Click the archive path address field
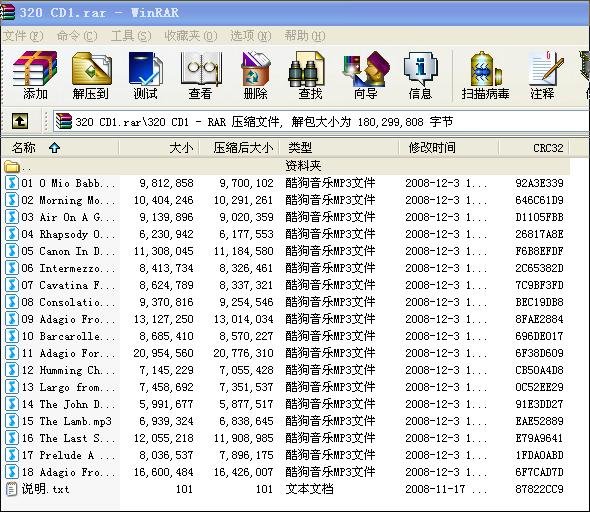 coord(322,122)
